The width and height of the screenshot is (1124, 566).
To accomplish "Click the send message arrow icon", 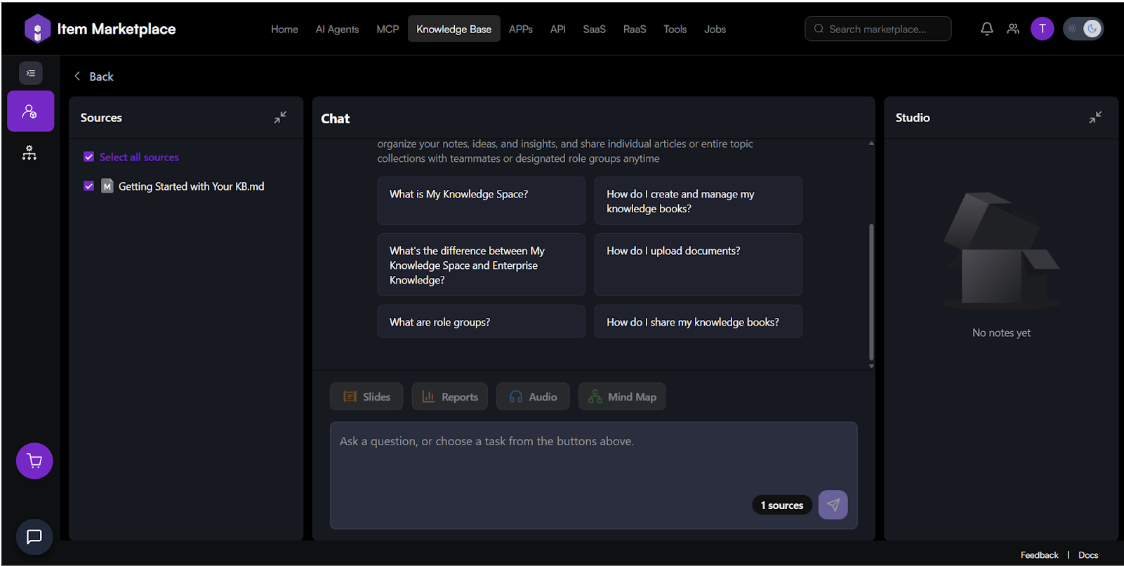I will click(832, 505).
